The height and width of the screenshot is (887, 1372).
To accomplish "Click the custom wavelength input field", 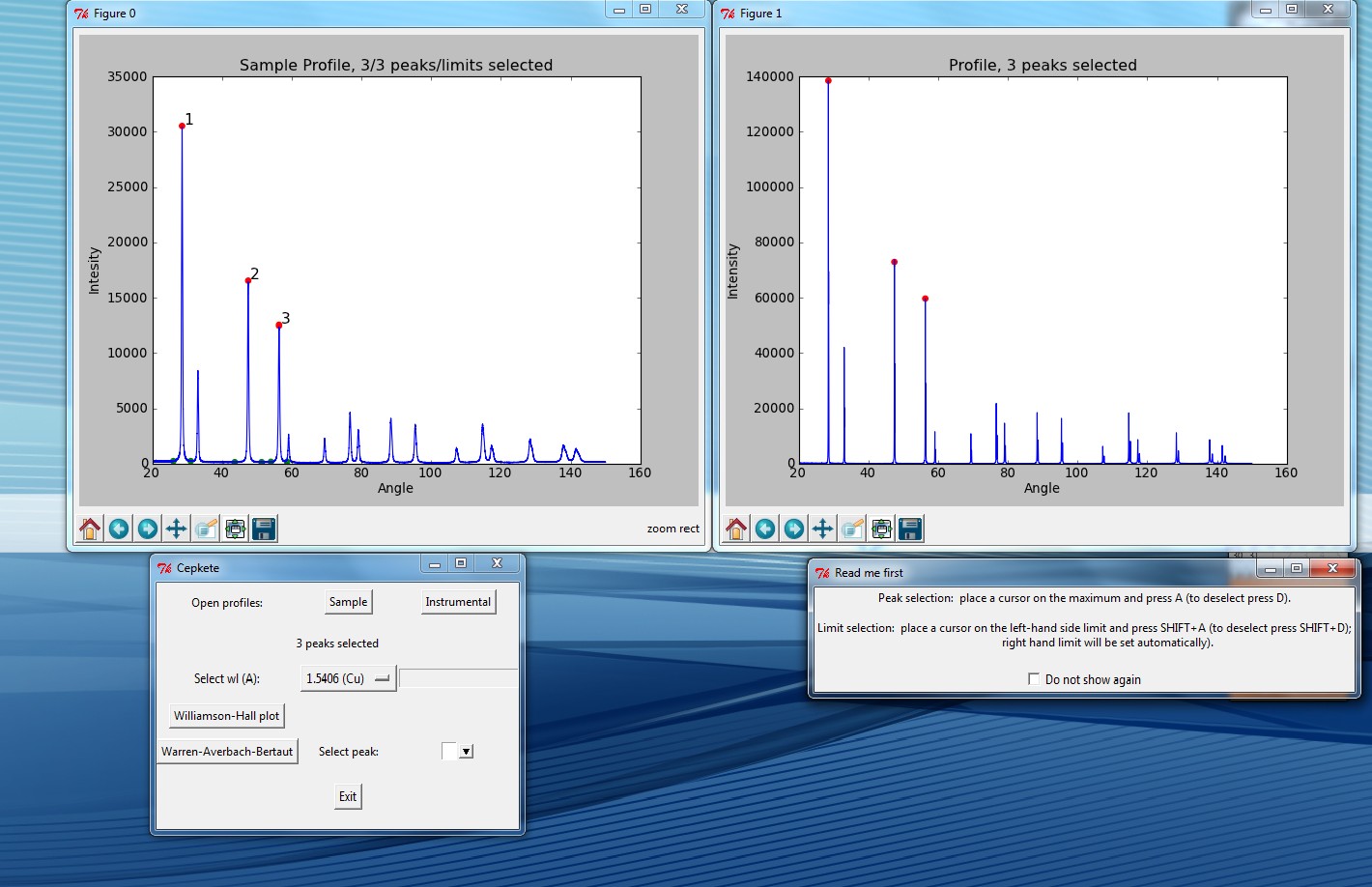I will point(458,678).
